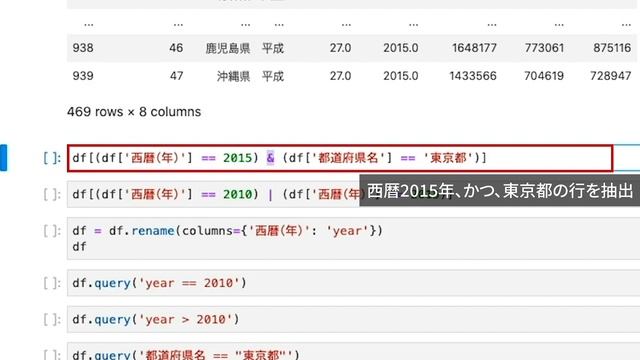Click prefecture code 47

[x=176, y=76]
